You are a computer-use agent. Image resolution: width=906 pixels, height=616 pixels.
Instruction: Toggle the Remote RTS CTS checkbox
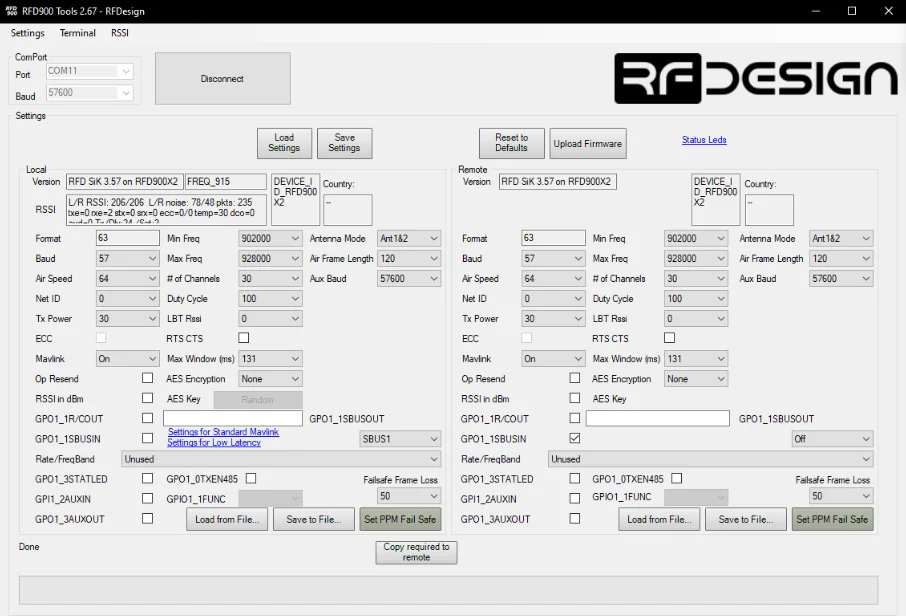pos(670,337)
